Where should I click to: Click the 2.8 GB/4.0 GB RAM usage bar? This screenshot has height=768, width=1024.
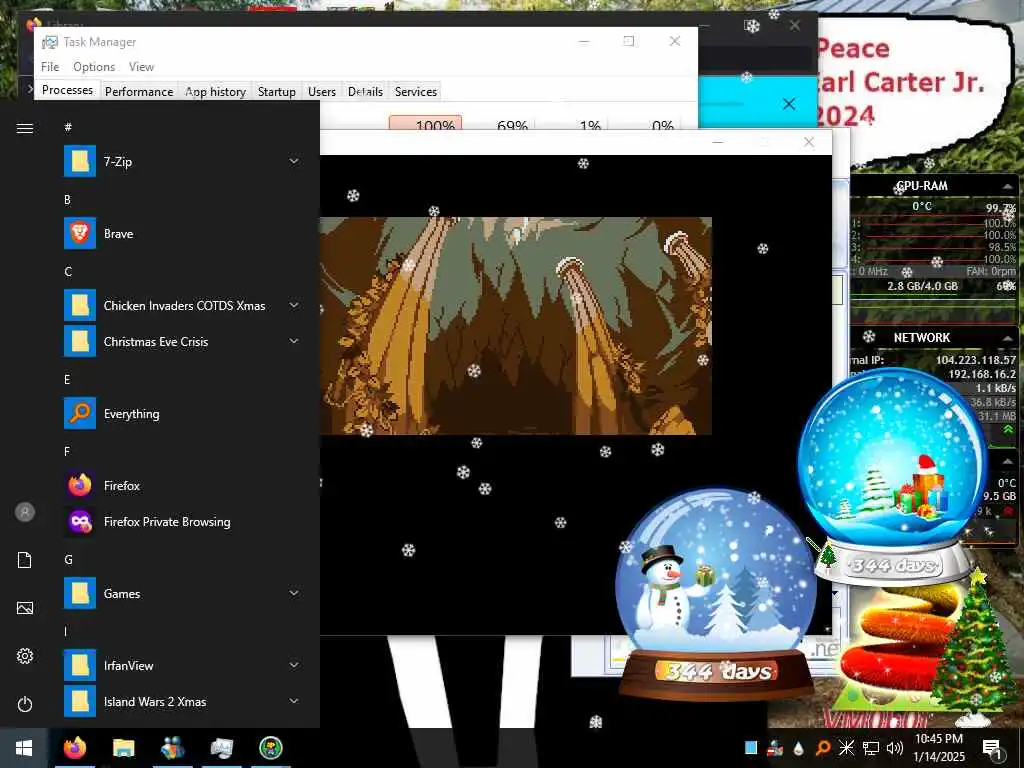(922, 286)
